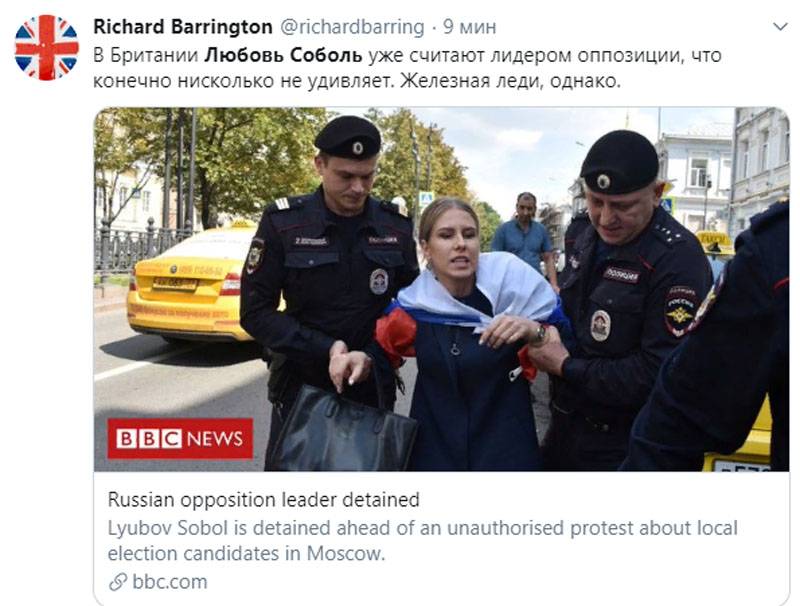
Task: Open the @richardbarring handle link
Action: pos(352,27)
